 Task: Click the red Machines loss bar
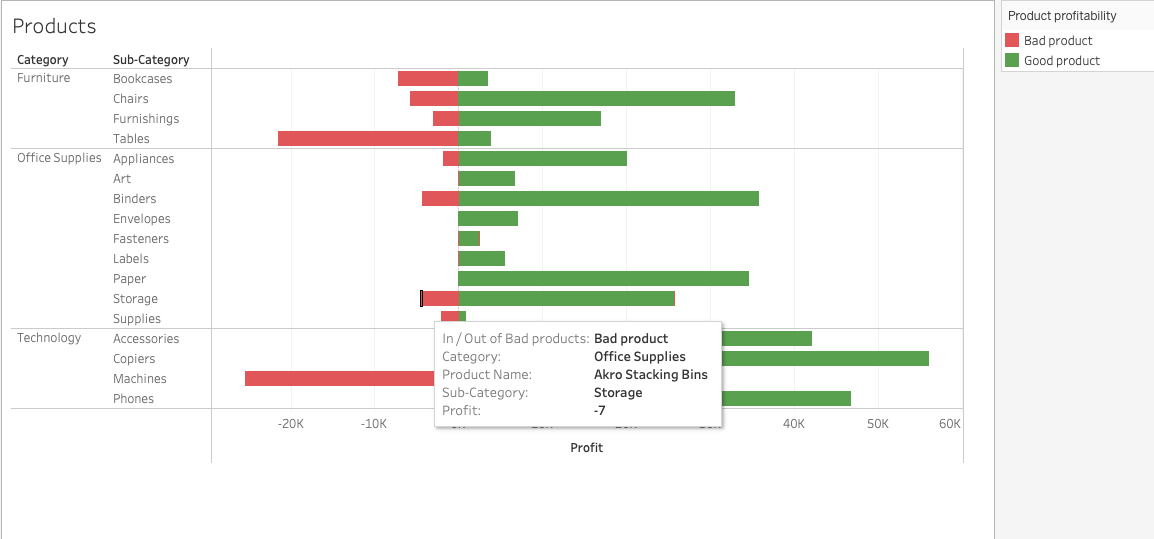coord(339,379)
